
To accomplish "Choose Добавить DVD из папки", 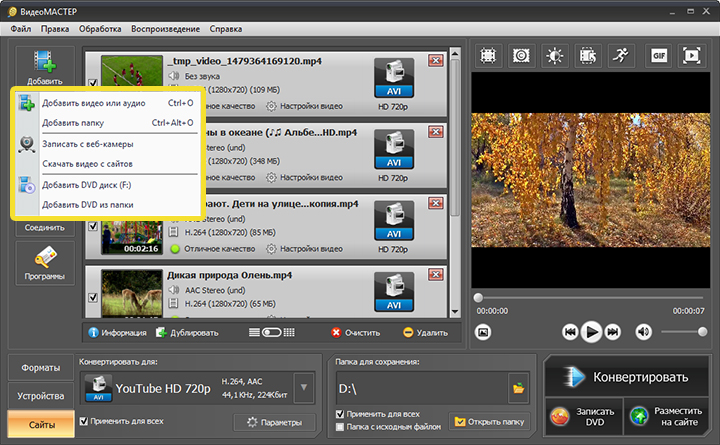I will click(x=107, y=204).
